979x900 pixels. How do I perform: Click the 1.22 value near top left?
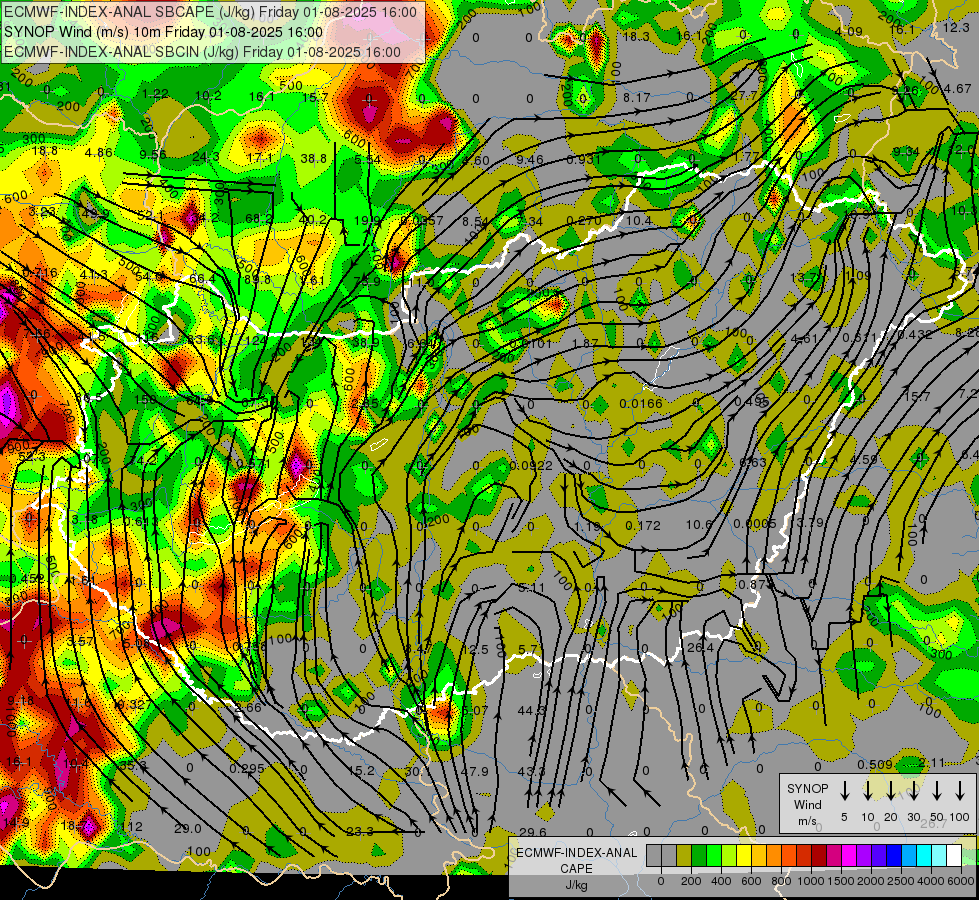point(155,94)
